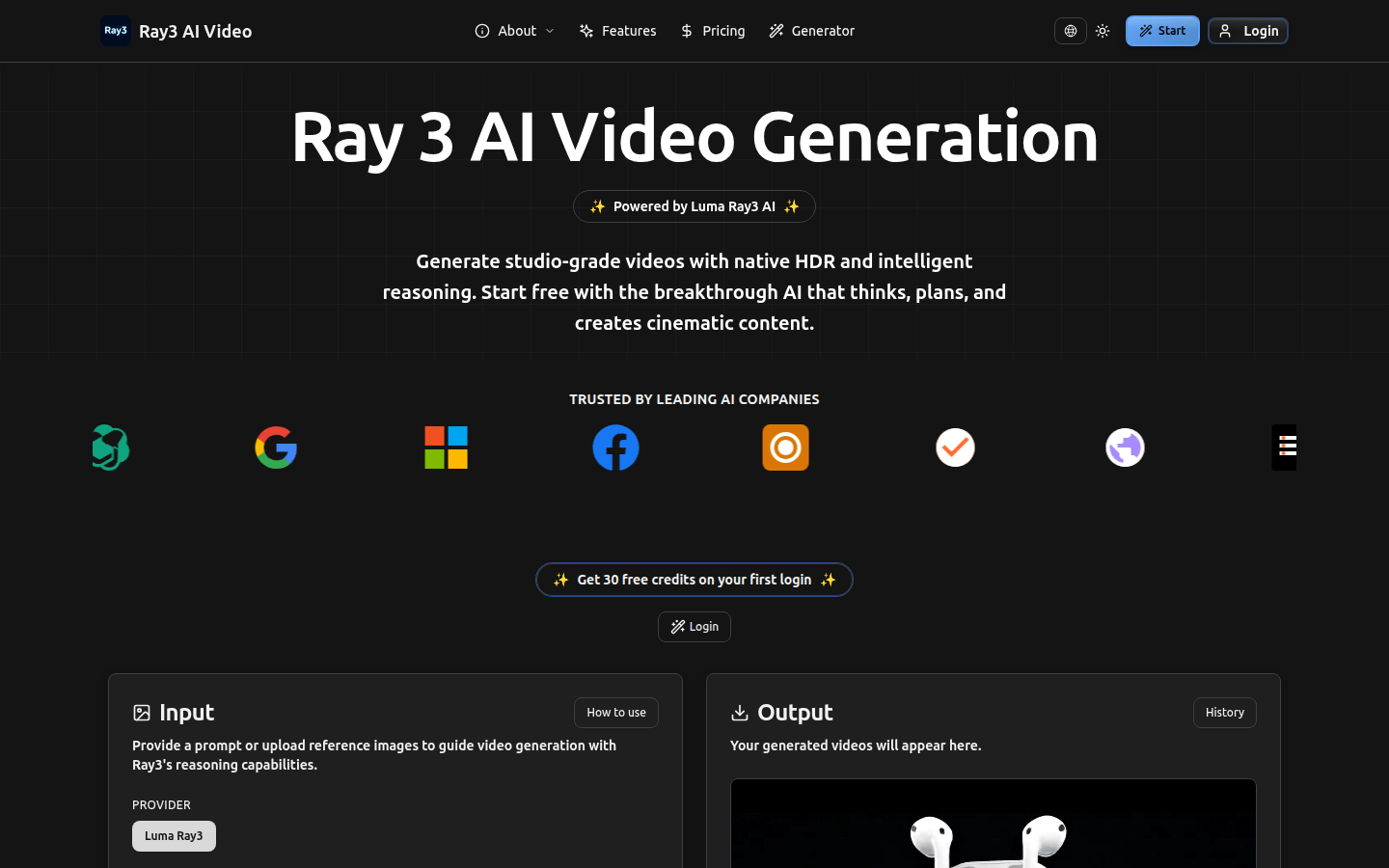Click the Microsoft logo in the logos row

coord(446,447)
